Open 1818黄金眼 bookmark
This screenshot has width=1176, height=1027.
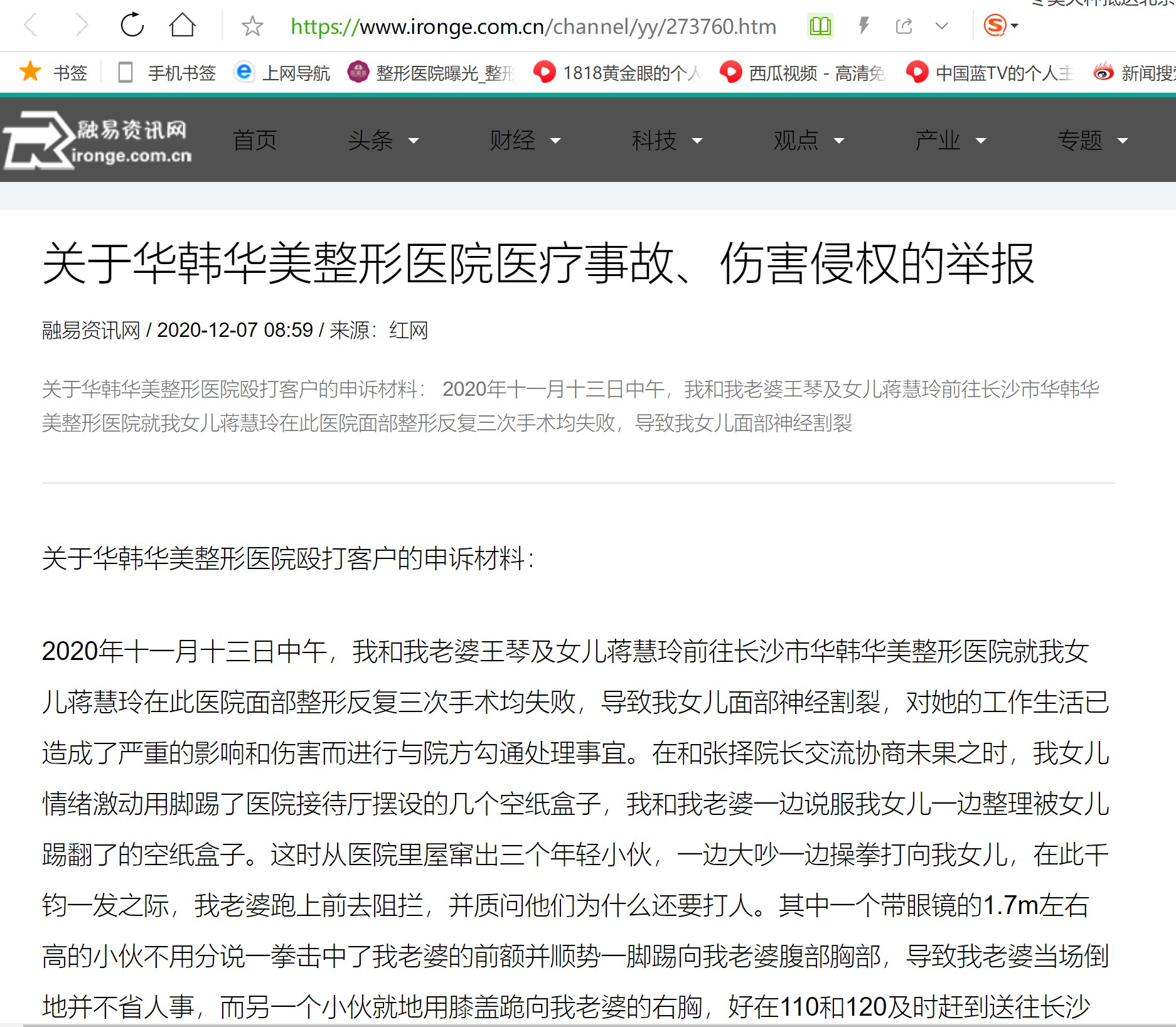(x=617, y=73)
